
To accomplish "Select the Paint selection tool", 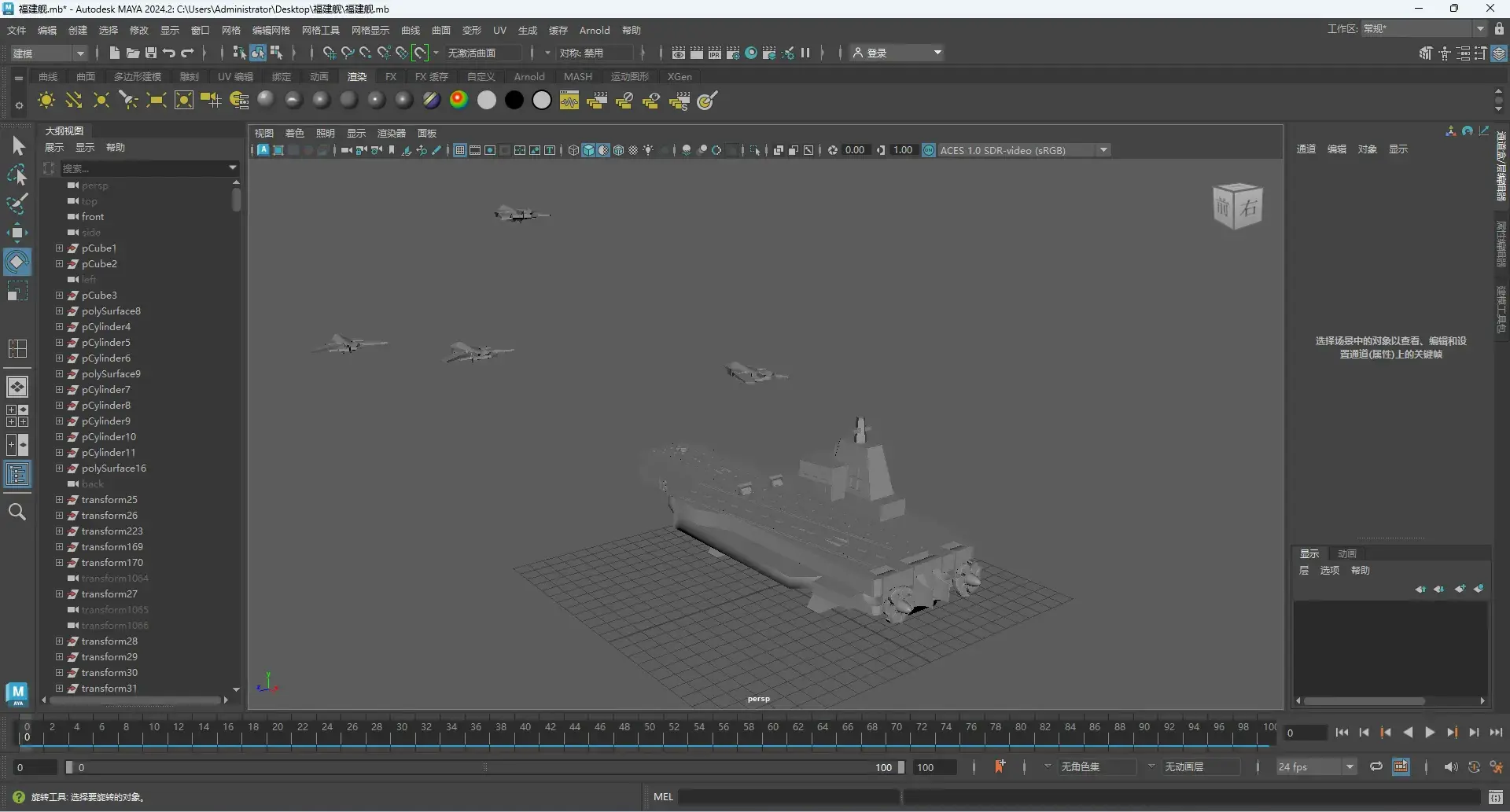I will pos(17,204).
